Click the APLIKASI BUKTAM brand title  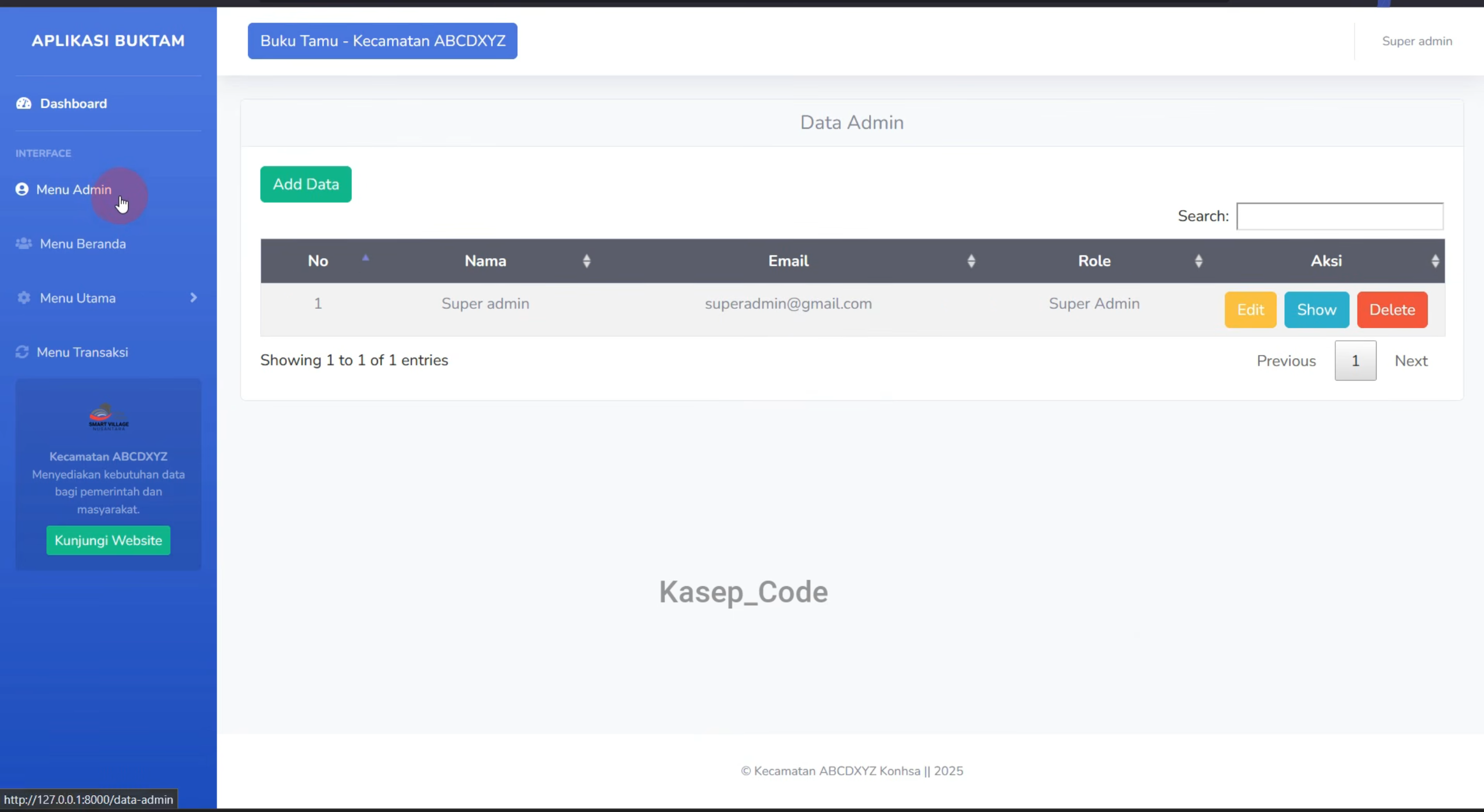click(x=108, y=41)
